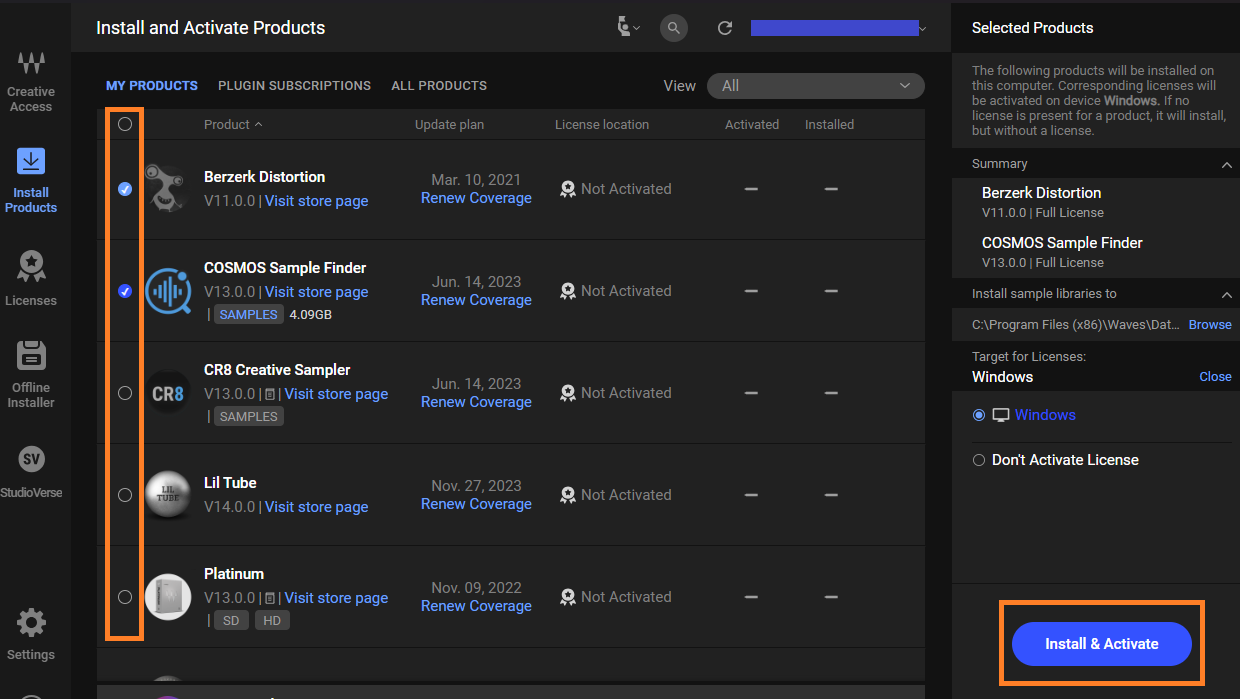1240x699 pixels.
Task: Click the Install & Activate button
Action: 1101,644
